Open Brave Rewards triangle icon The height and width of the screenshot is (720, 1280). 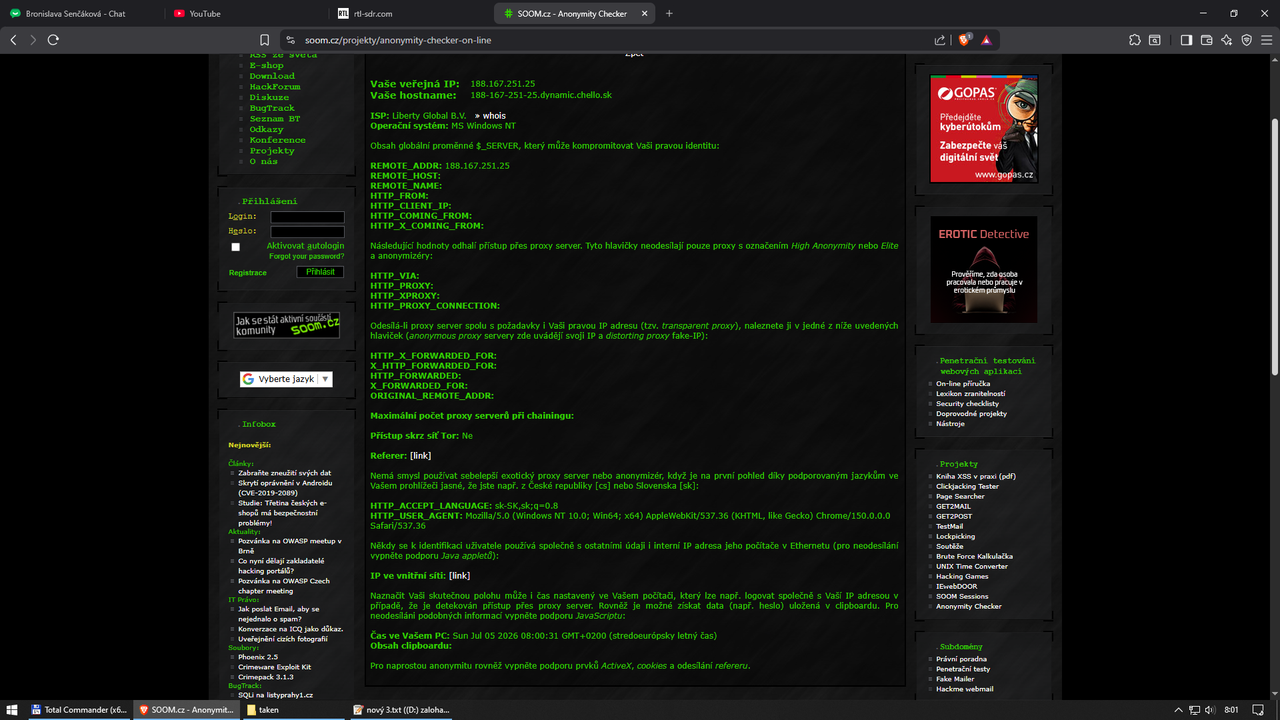[986, 40]
